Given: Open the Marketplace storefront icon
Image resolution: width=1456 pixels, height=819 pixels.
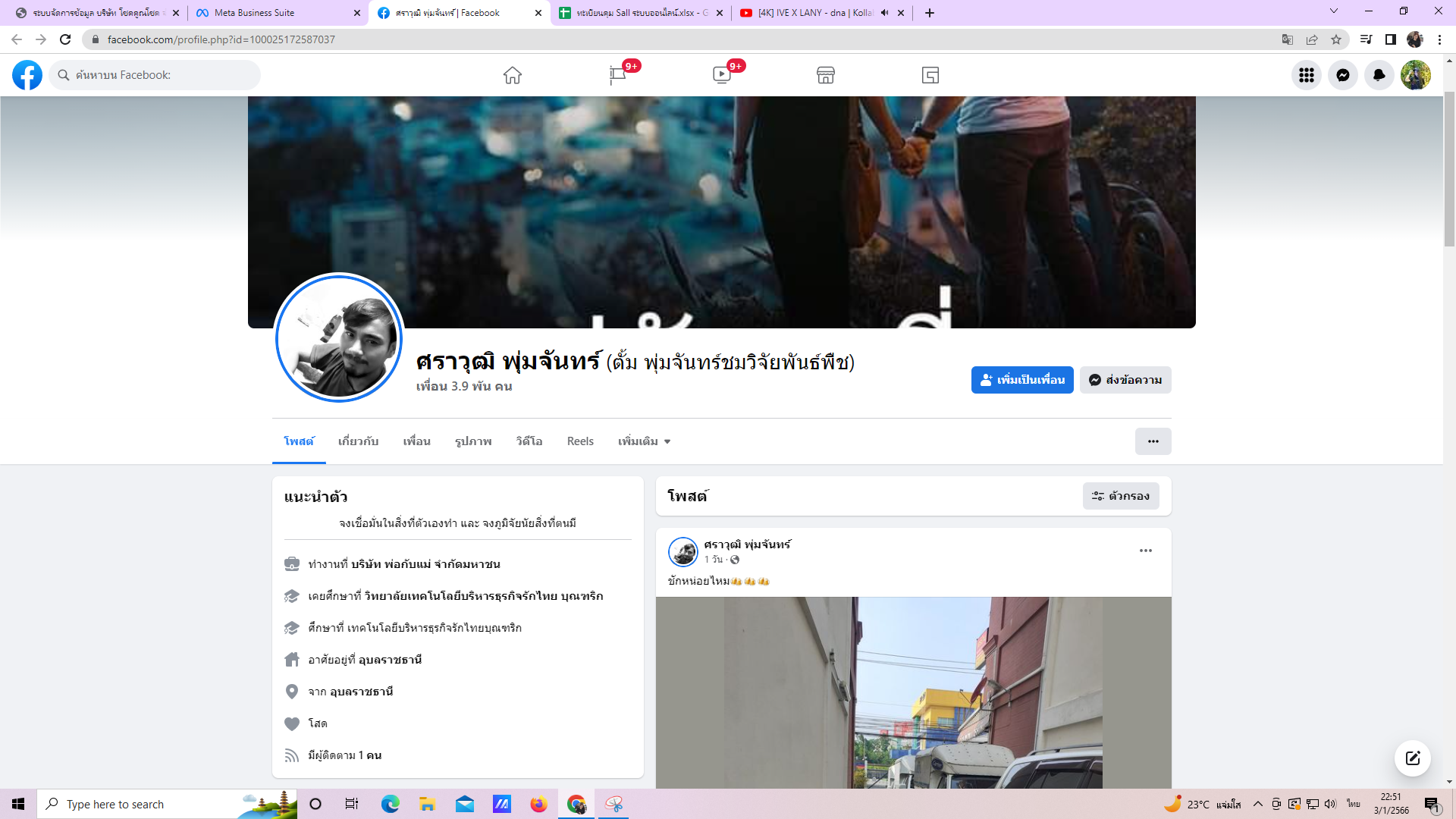Looking at the screenshot, I should [x=826, y=75].
